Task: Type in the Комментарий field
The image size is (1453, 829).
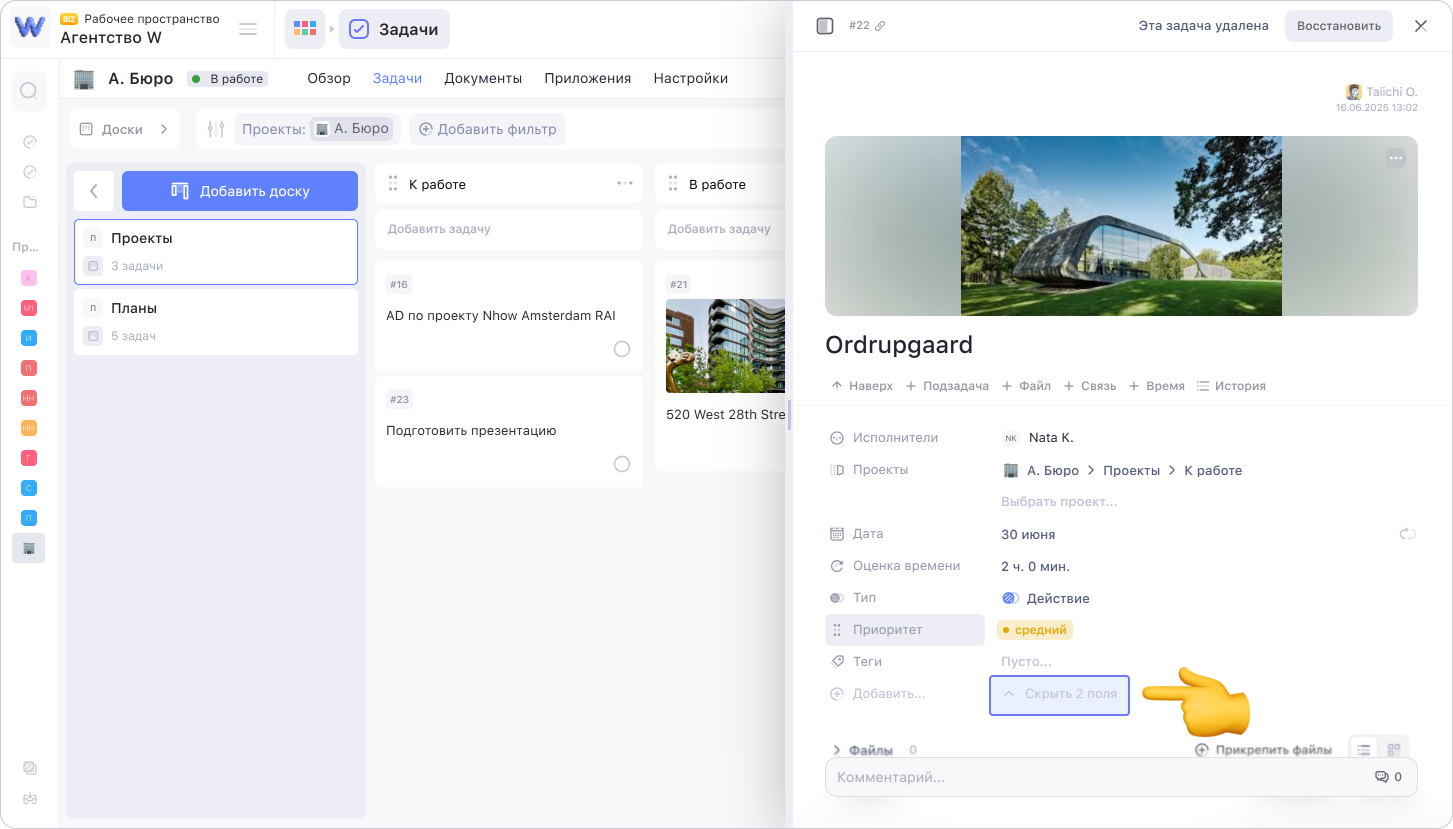Action: [x=1121, y=777]
